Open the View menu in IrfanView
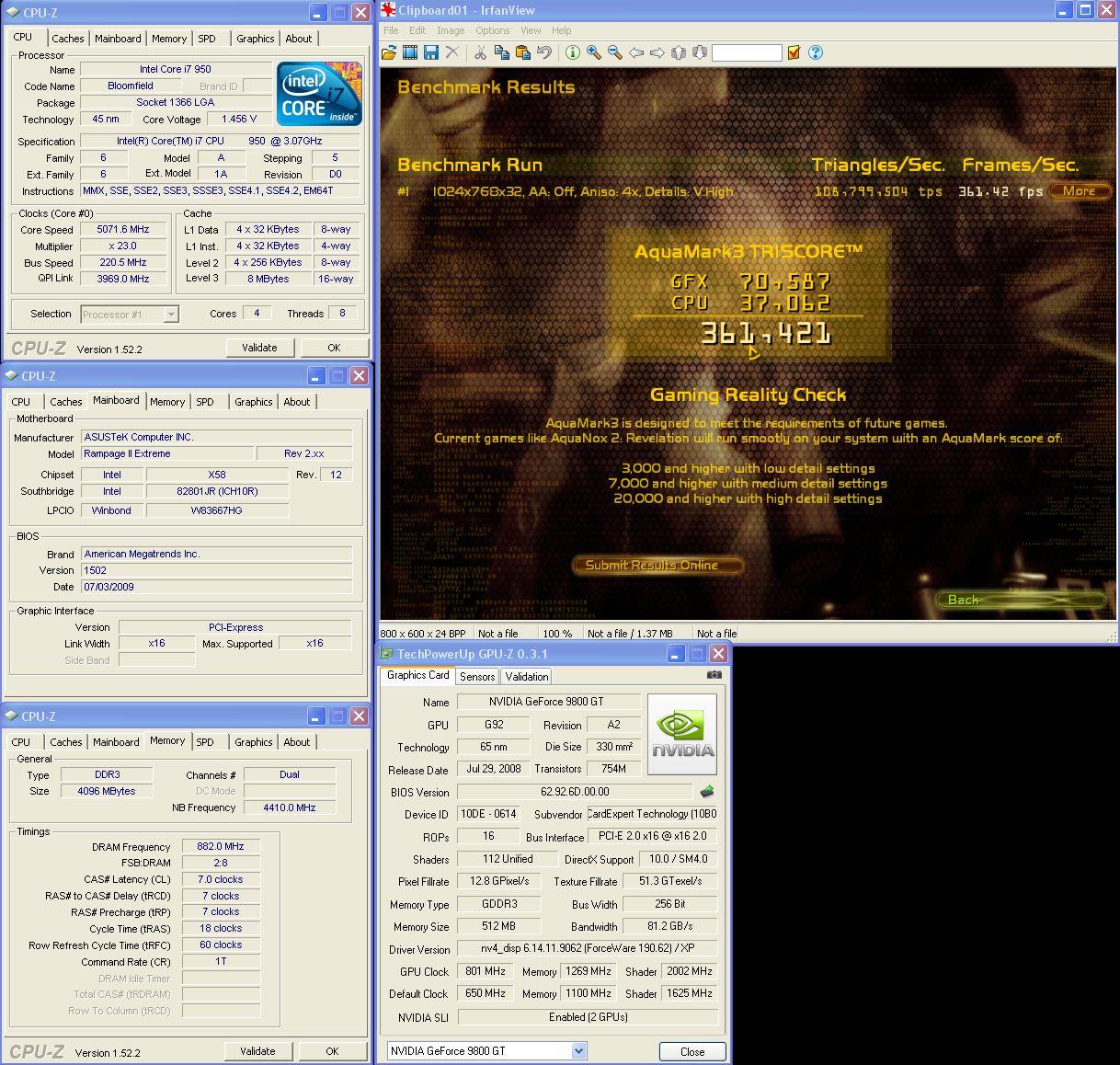The image size is (1120, 1065). click(x=531, y=30)
